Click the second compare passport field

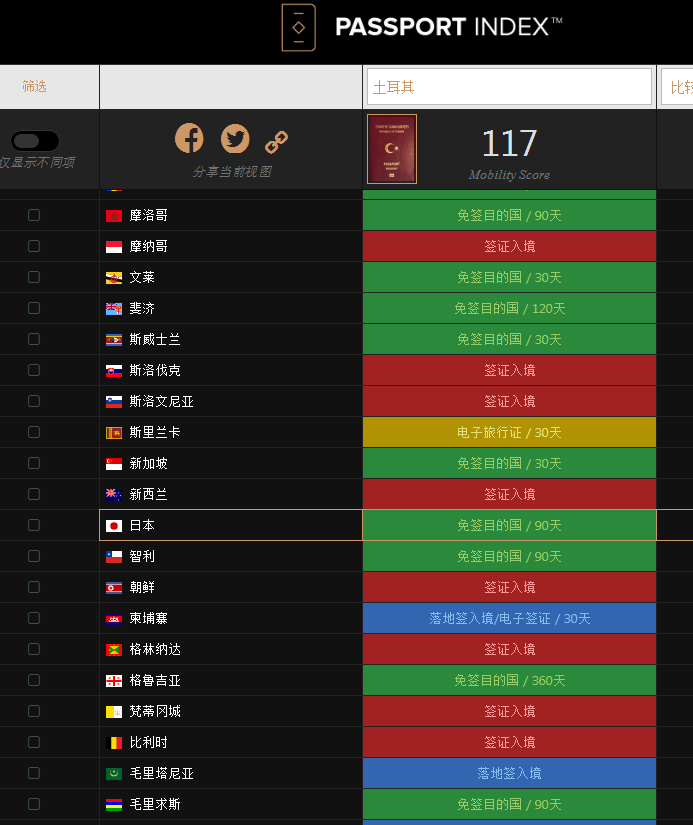tap(677, 87)
